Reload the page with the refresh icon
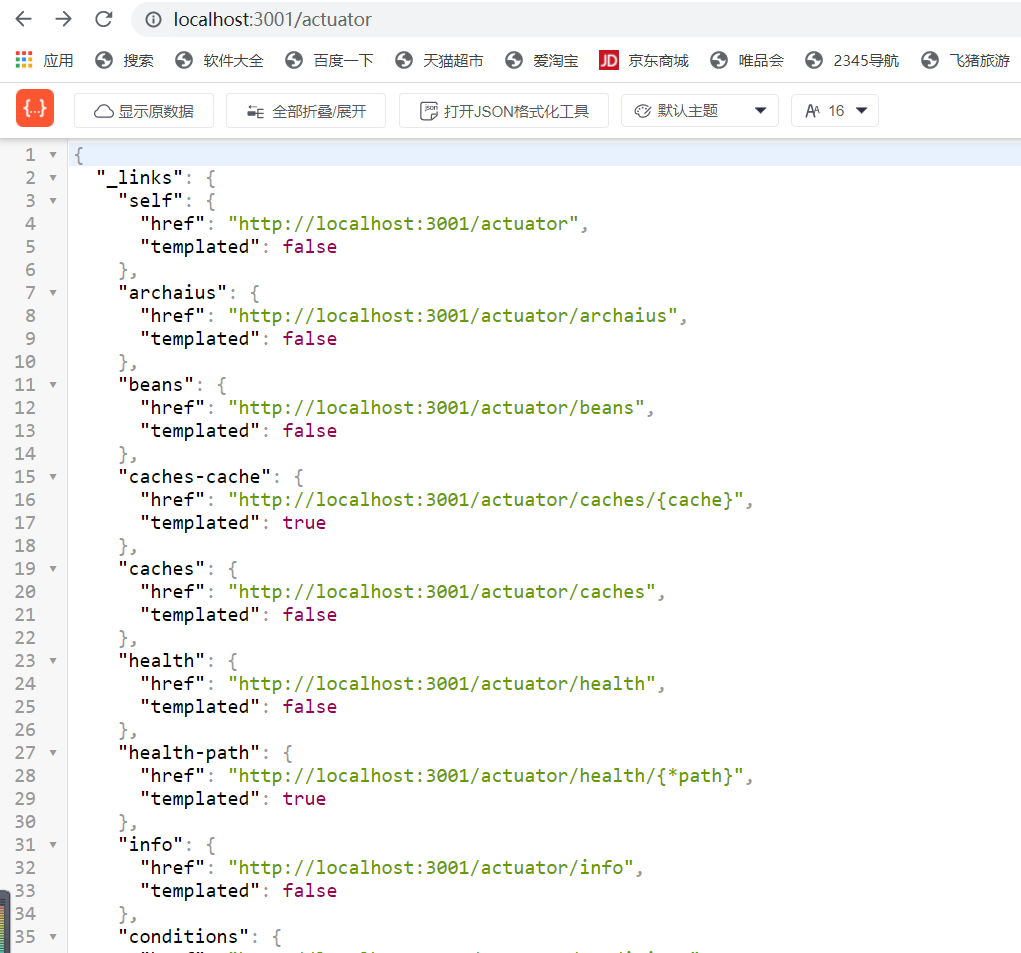The width and height of the screenshot is (1021, 953). click(x=104, y=20)
